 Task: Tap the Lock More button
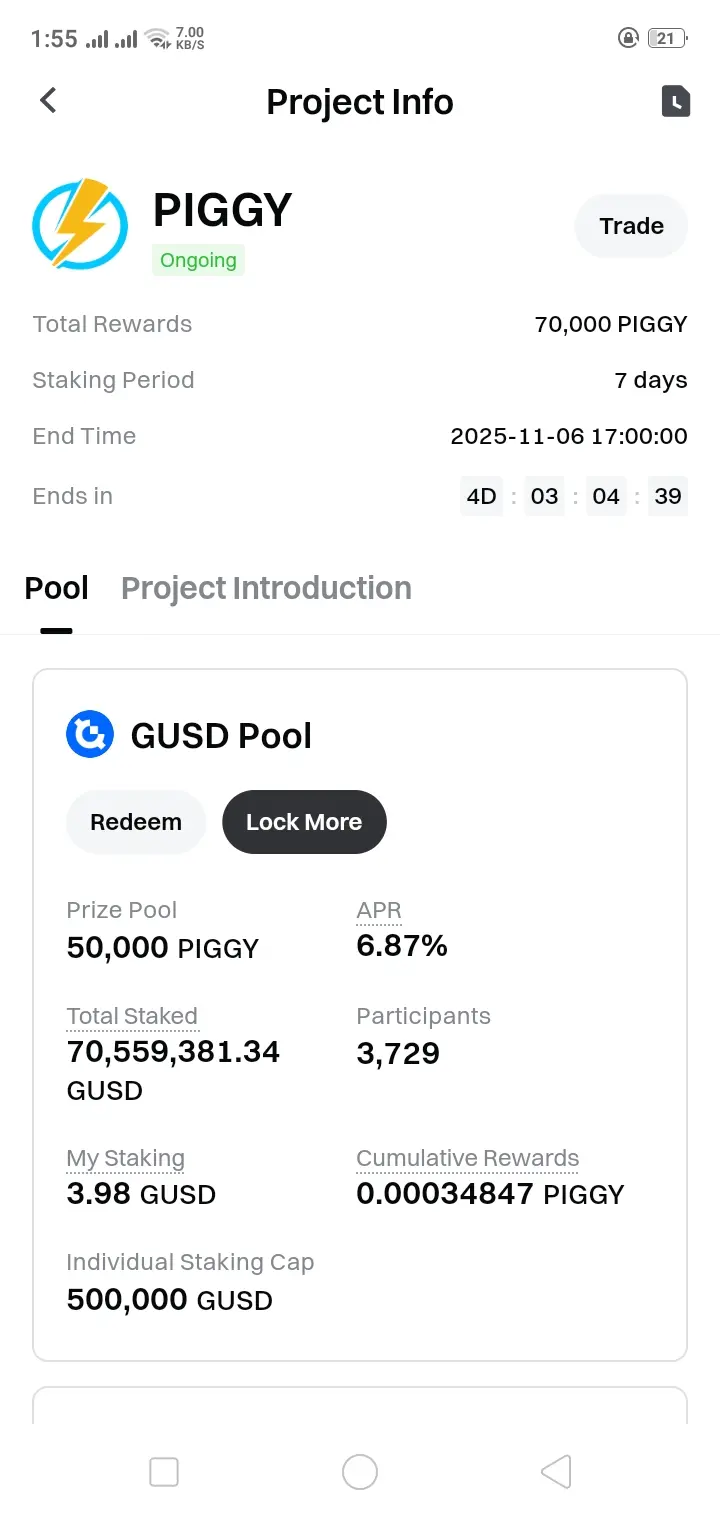tap(304, 822)
